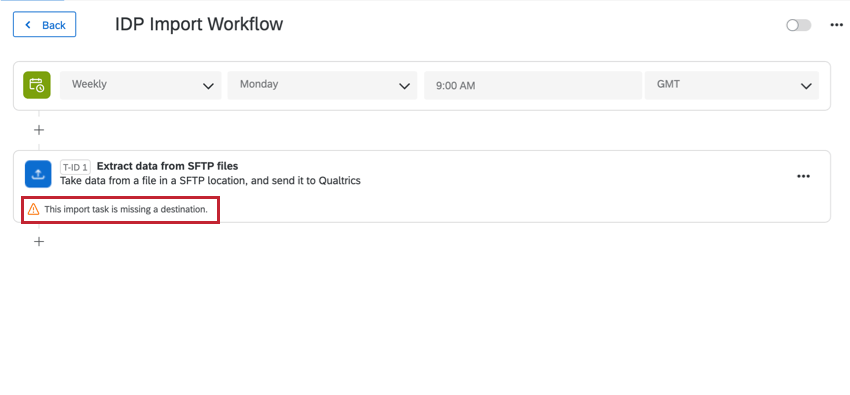This screenshot has height=395, width=850.
Task: Click the blue SFTP upload task icon
Action: pyautogui.click(x=38, y=174)
